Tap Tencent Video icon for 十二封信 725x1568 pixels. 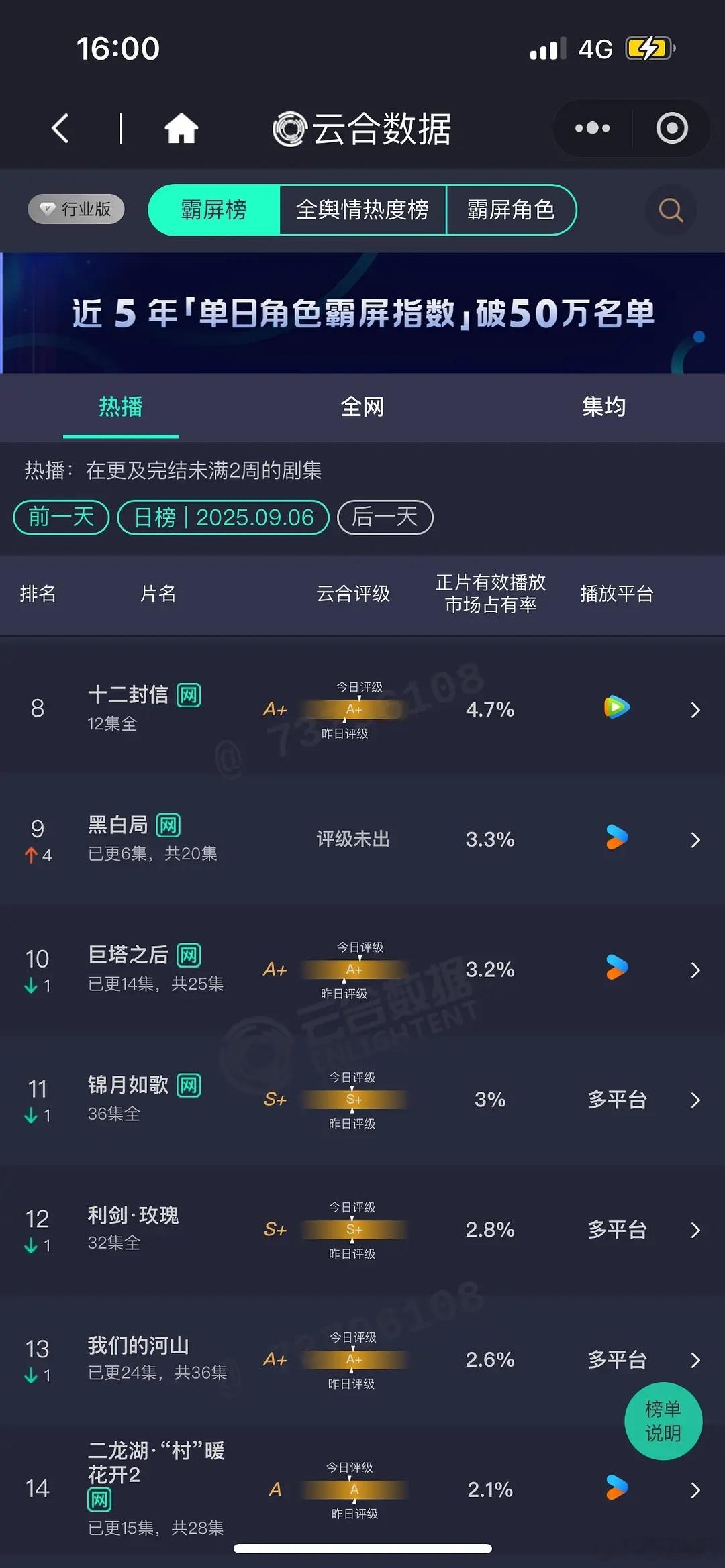point(617,708)
